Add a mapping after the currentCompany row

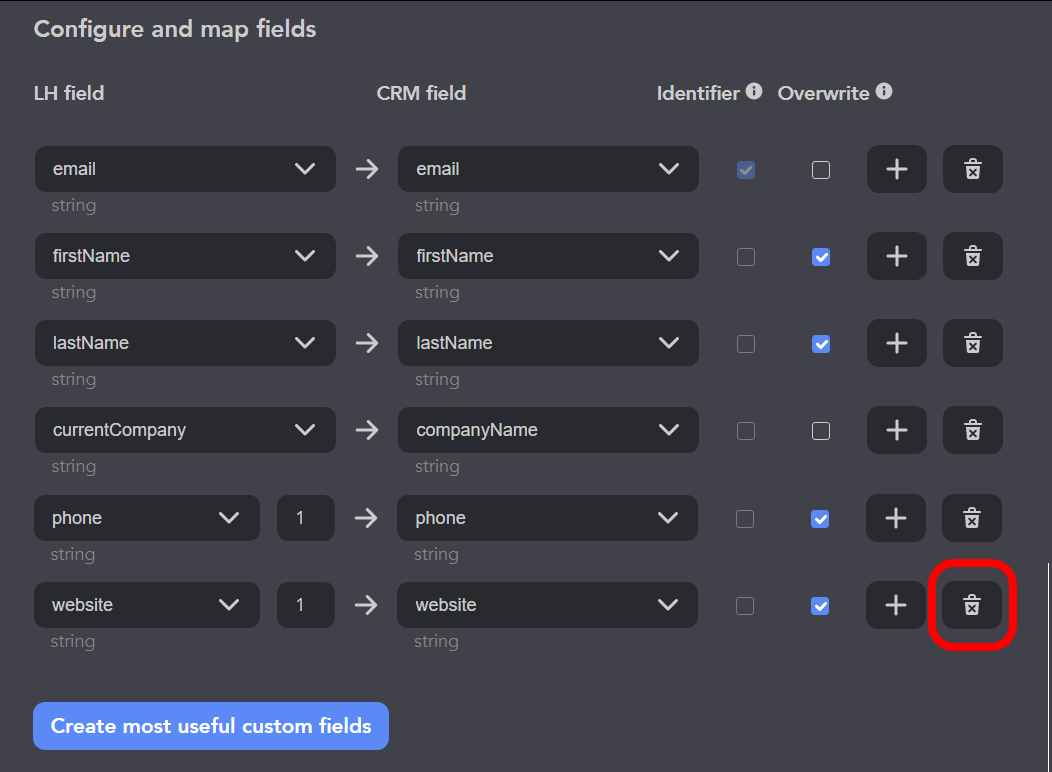point(896,430)
